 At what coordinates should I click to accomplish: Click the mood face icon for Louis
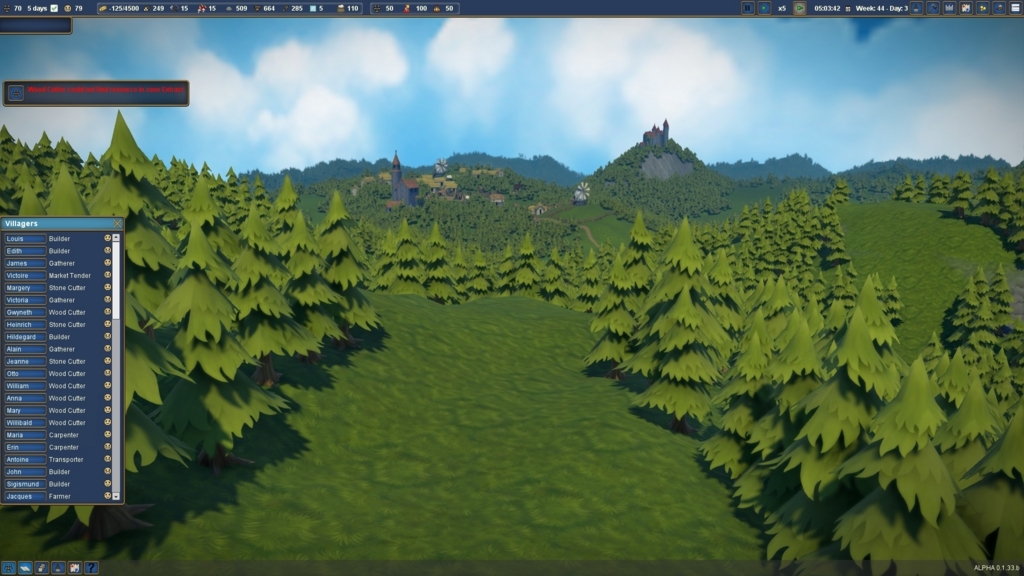[107, 238]
